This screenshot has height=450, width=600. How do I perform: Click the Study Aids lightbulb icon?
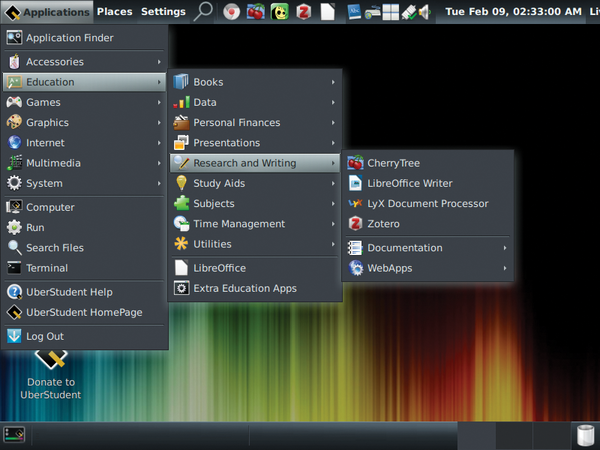[181, 183]
